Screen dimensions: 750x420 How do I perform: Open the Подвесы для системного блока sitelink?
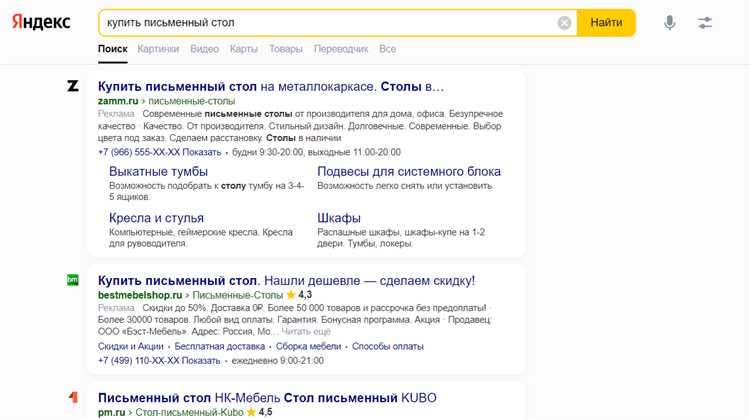click(409, 171)
